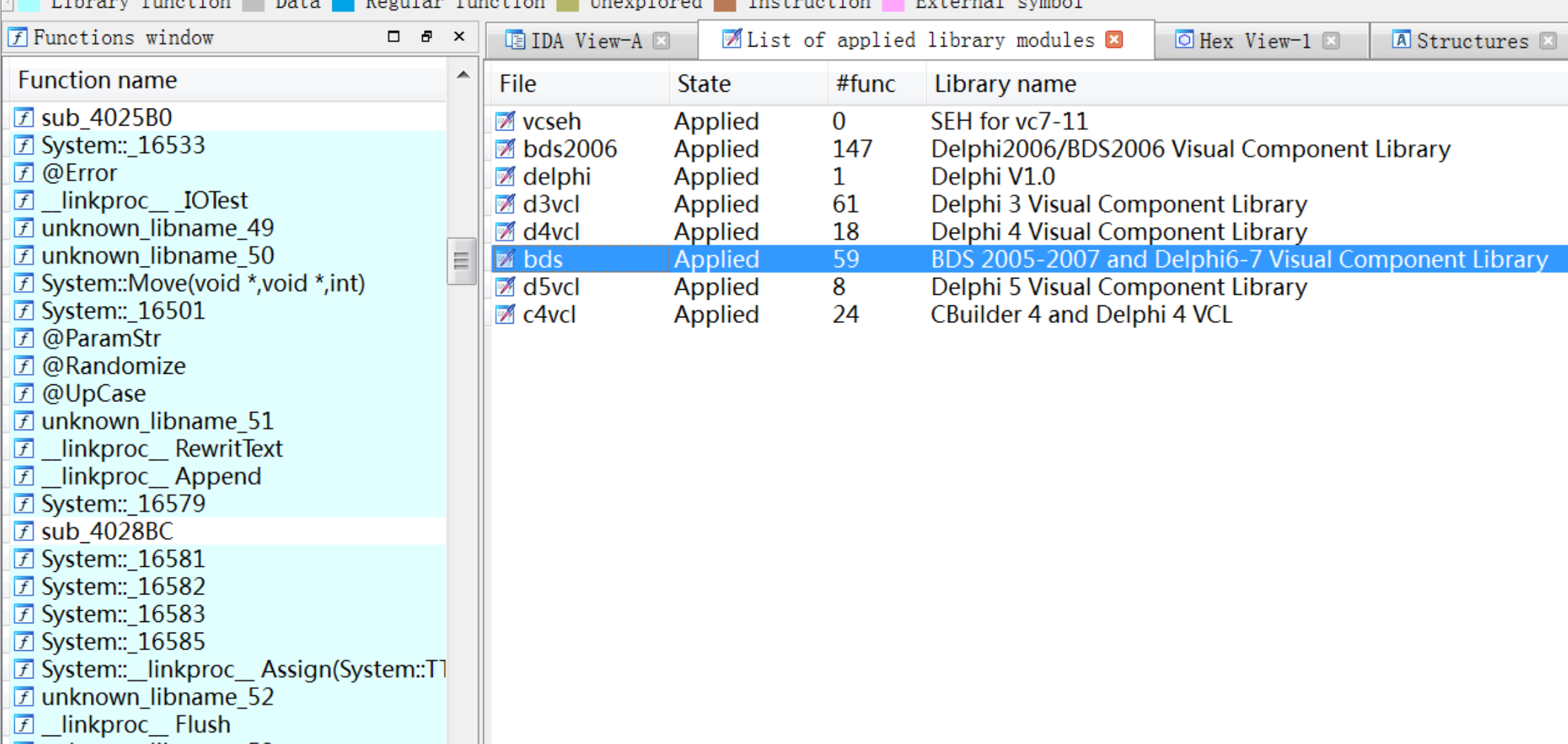This screenshot has height=744, width=1568.
Task: Click 'Delphi 4 Visual Component Library' cell
Action: [1119, 231]
